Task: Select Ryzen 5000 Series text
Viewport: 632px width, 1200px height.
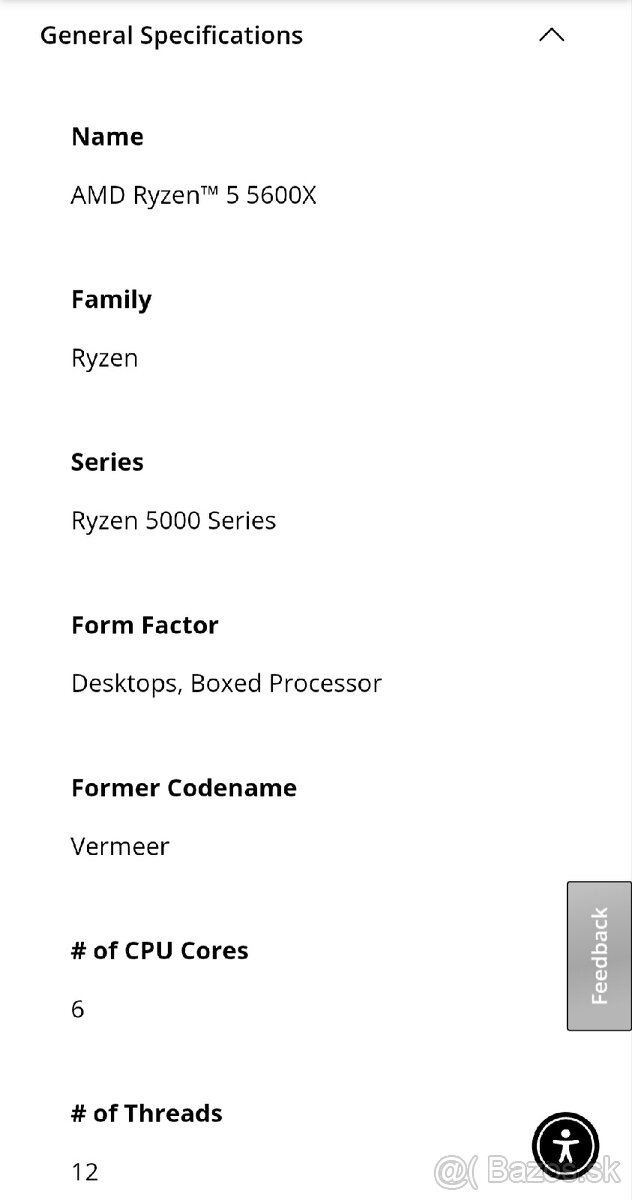Action: (173, 520)
